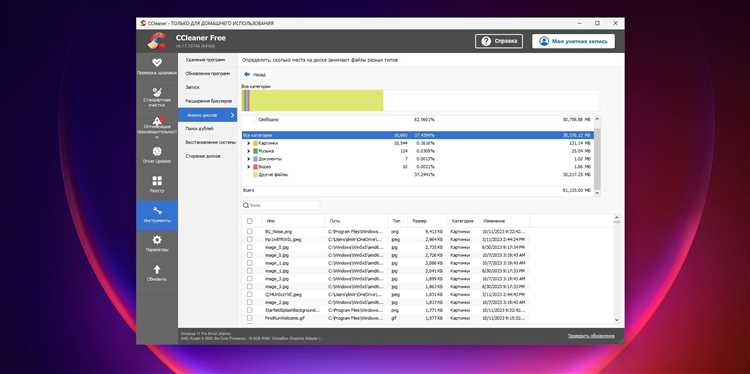Click the CCleaner logo in header
Image resolution: width=750 pixels, height=374 pixels.
tap(156, 41)
